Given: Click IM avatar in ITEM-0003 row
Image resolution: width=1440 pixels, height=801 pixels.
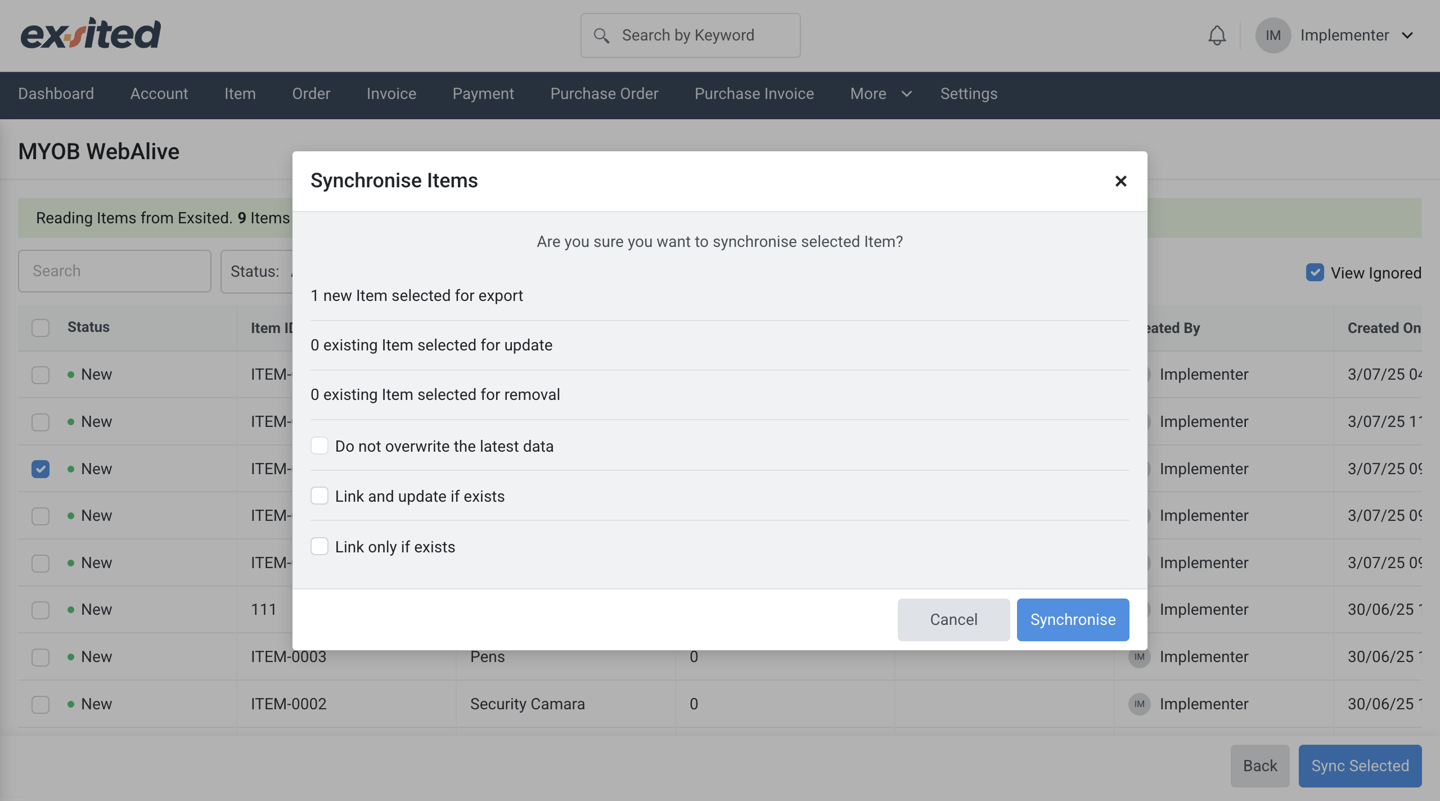Looking at the screenshot, I should [x=1139, y=657].
